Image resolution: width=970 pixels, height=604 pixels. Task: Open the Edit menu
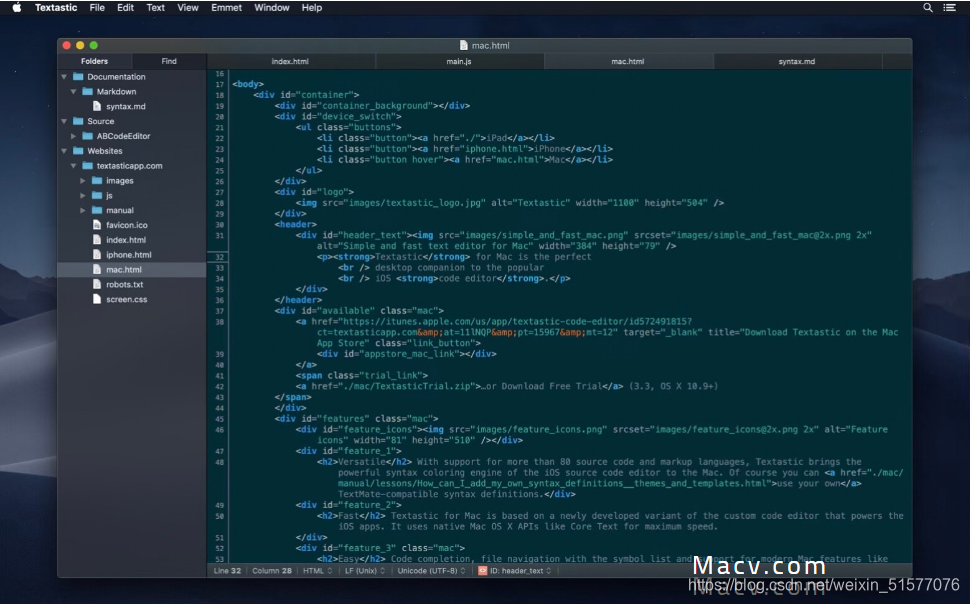tap(126, 7)
